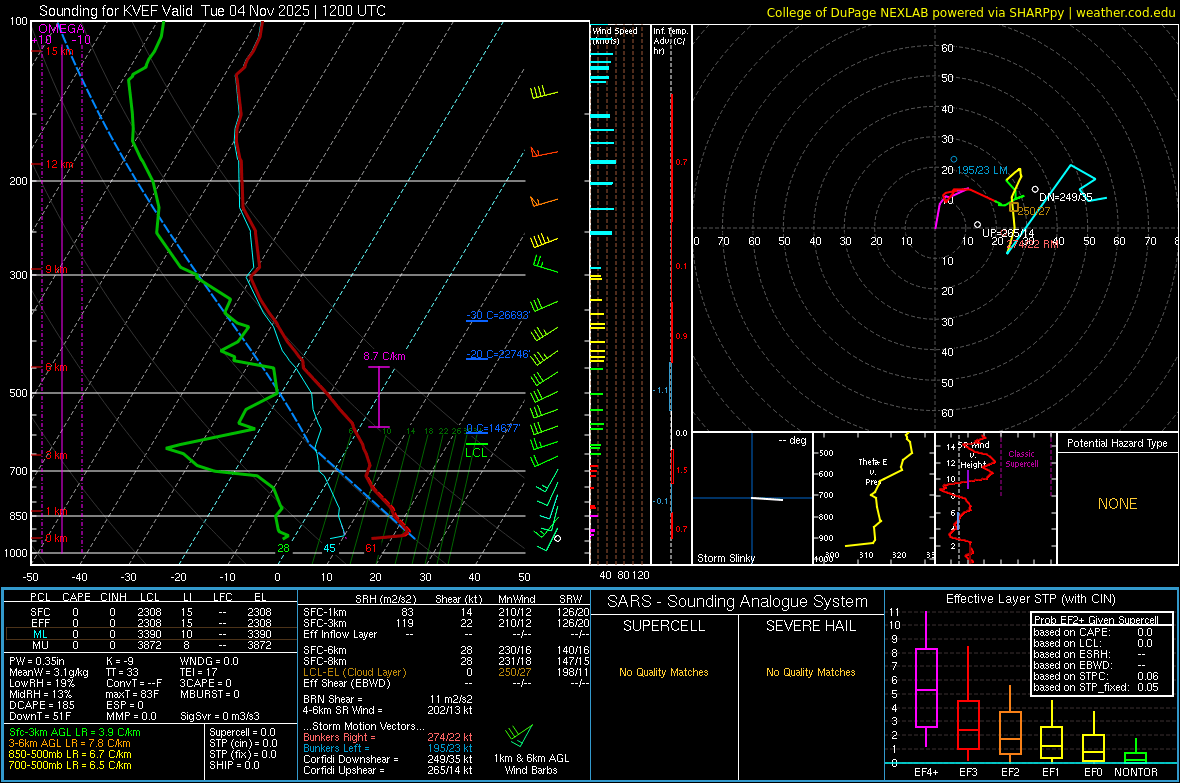Click the '4-6km SR Wind' row
The width and height of the screenshot is (1180, 783).
click(388, 710)
